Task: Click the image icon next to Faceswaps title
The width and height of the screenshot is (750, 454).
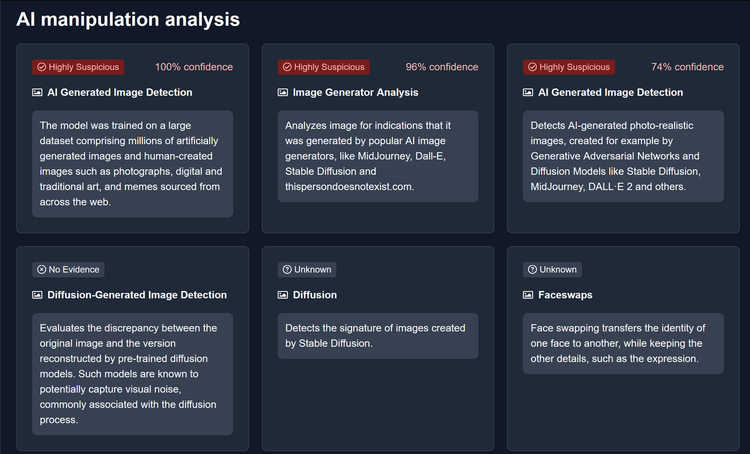Action: [529, 295]
